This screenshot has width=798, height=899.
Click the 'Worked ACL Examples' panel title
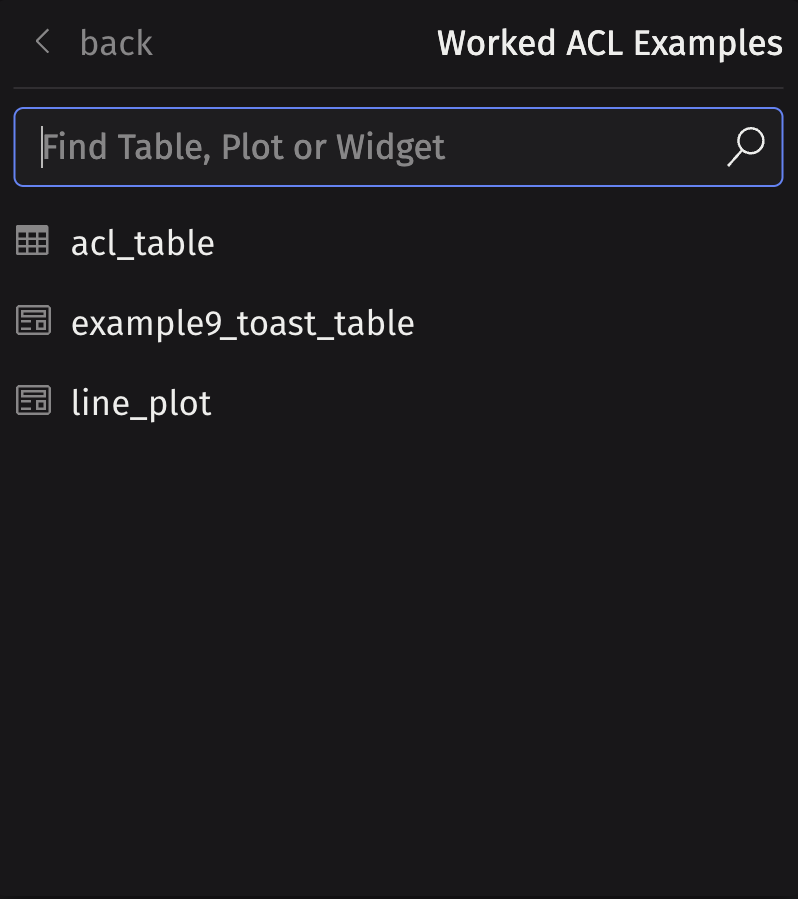click(x=610, y=43)
